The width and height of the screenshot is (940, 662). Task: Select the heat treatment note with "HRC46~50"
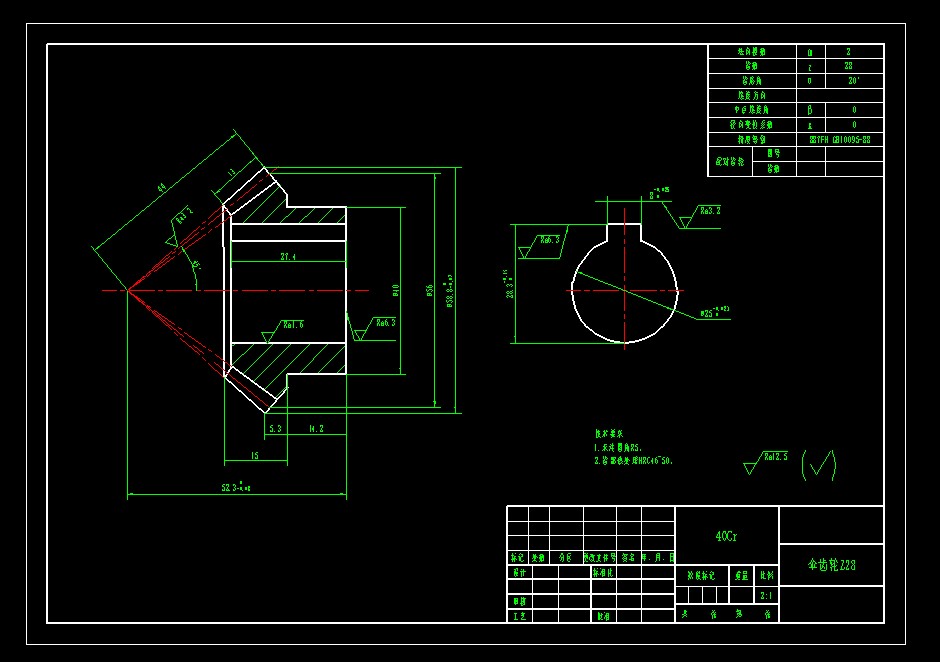(x=633, y=461)
